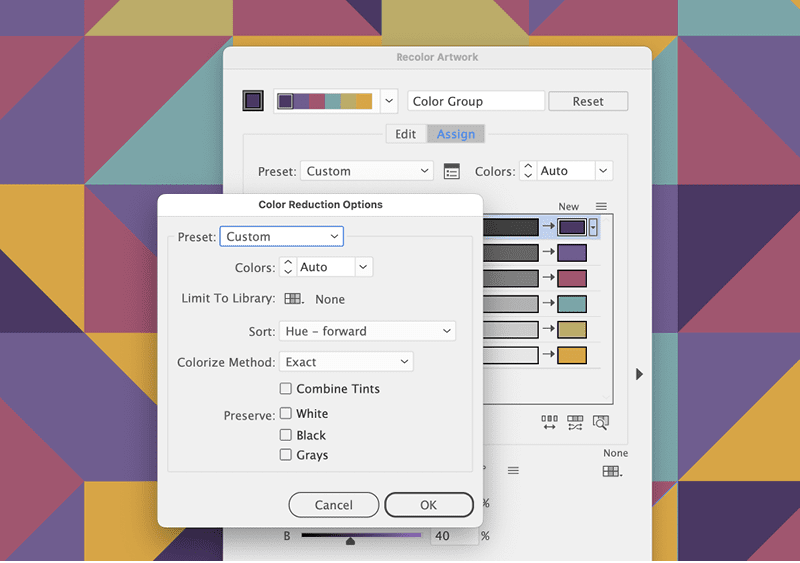Click the color mode menu icon near sliders
800x563 pixels.
[513, 470]
